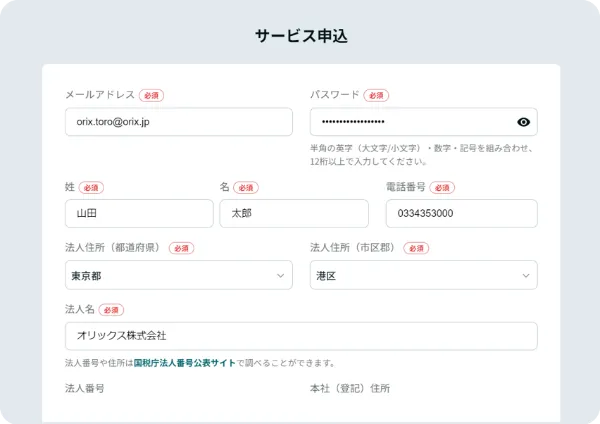Open the 国税庁法人番号公表サイト link
The height and width of the screenshot is (424, 600).
(x=184, y=363)
